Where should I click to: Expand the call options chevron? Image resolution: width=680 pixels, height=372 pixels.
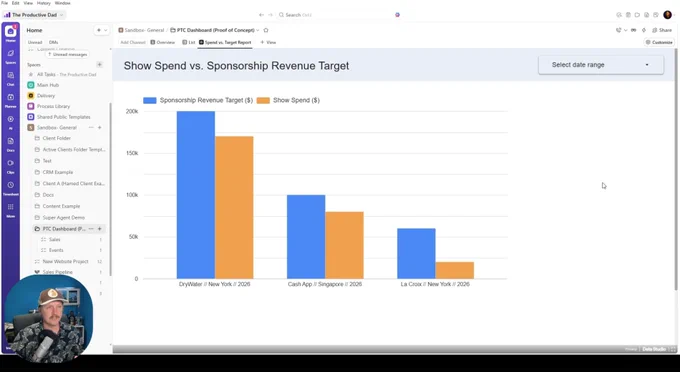(x=625, y=30)
